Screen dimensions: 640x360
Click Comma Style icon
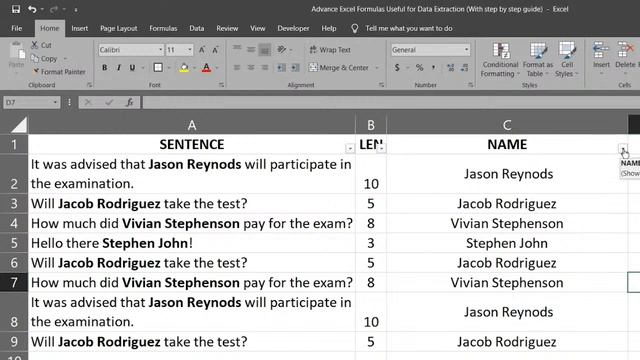[433, 67]
